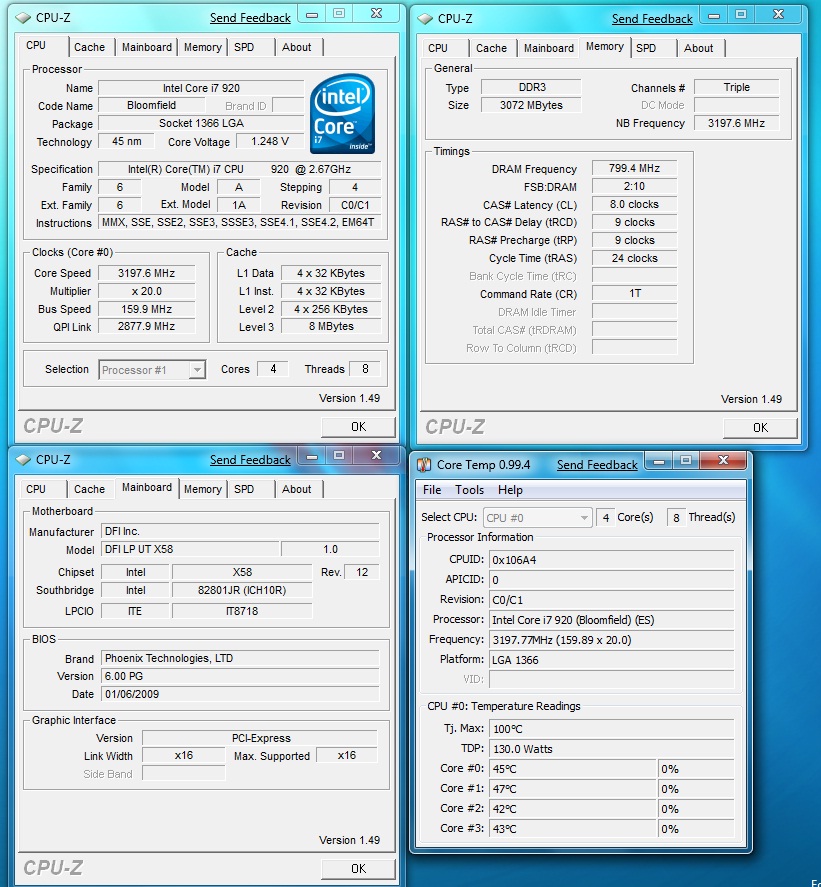Click the Tj. Max value 100°C
The image size is (821, 887).
click(x=611, y=729)
